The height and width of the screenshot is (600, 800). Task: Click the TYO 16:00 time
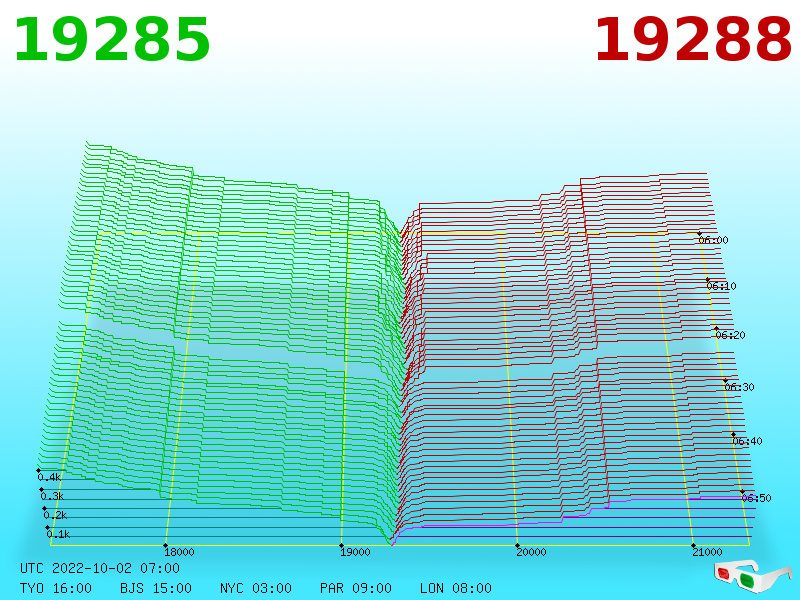(x=56, y=588)
